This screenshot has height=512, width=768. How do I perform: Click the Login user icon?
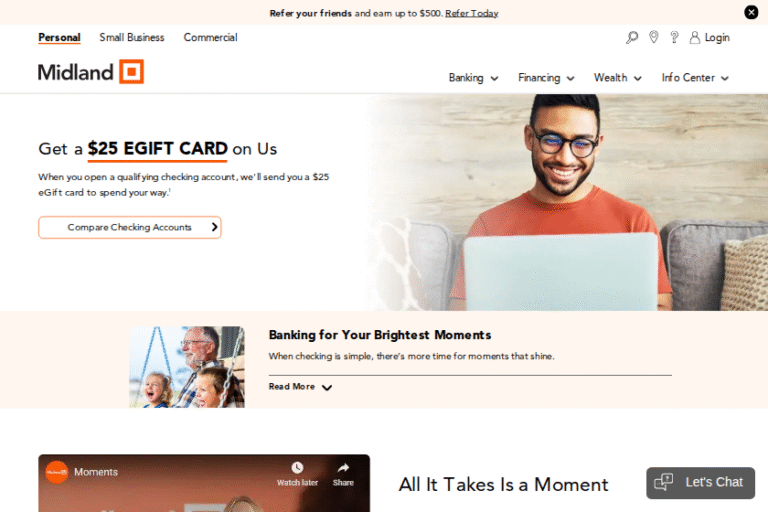click(x=695, y=38)
